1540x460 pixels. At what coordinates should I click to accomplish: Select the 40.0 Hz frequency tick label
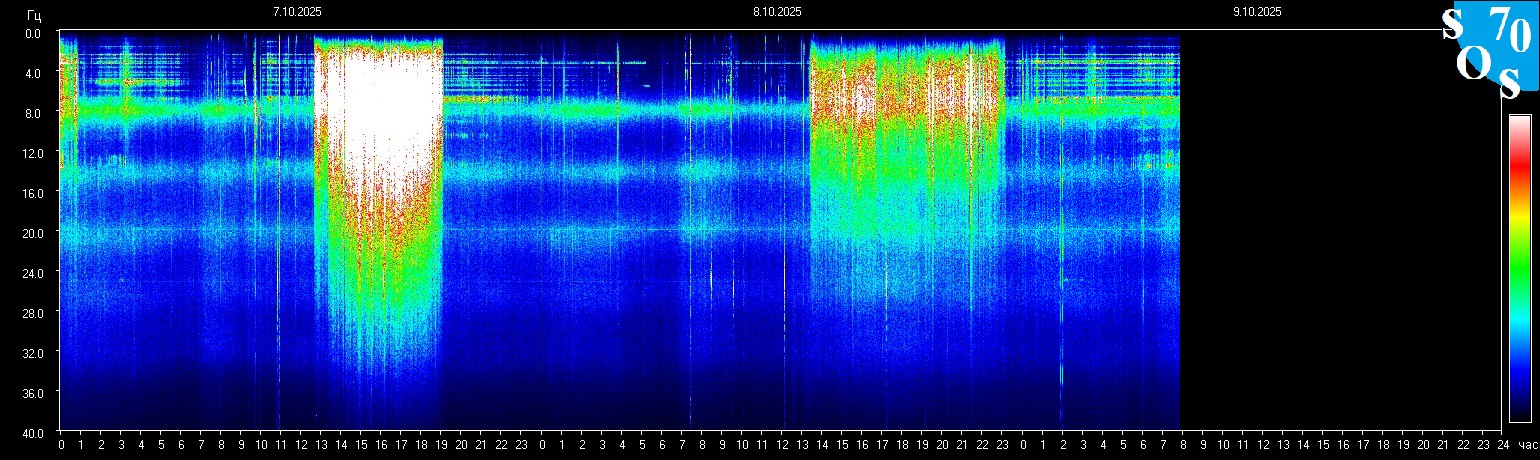[x=32, y=432]
